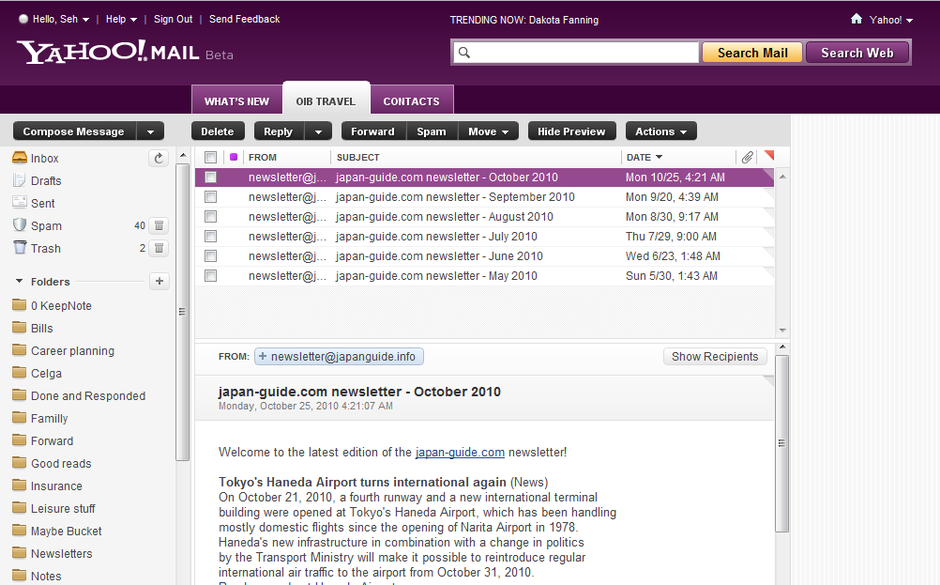Screen dimensions: 940x585
Task: Check the September 2010 newsletter checkbox
Action: pos(210,197)
